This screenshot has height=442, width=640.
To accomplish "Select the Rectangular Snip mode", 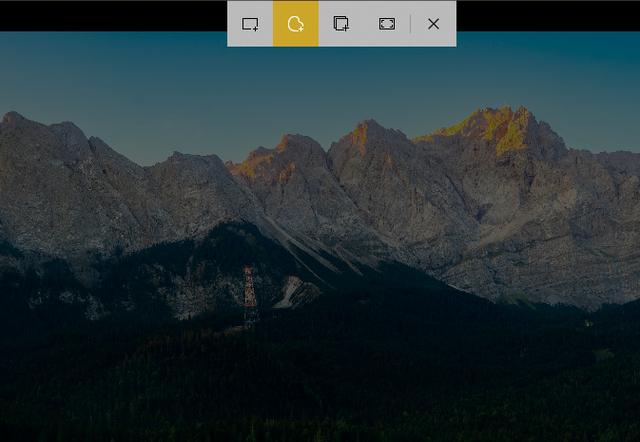I will 250,24.
